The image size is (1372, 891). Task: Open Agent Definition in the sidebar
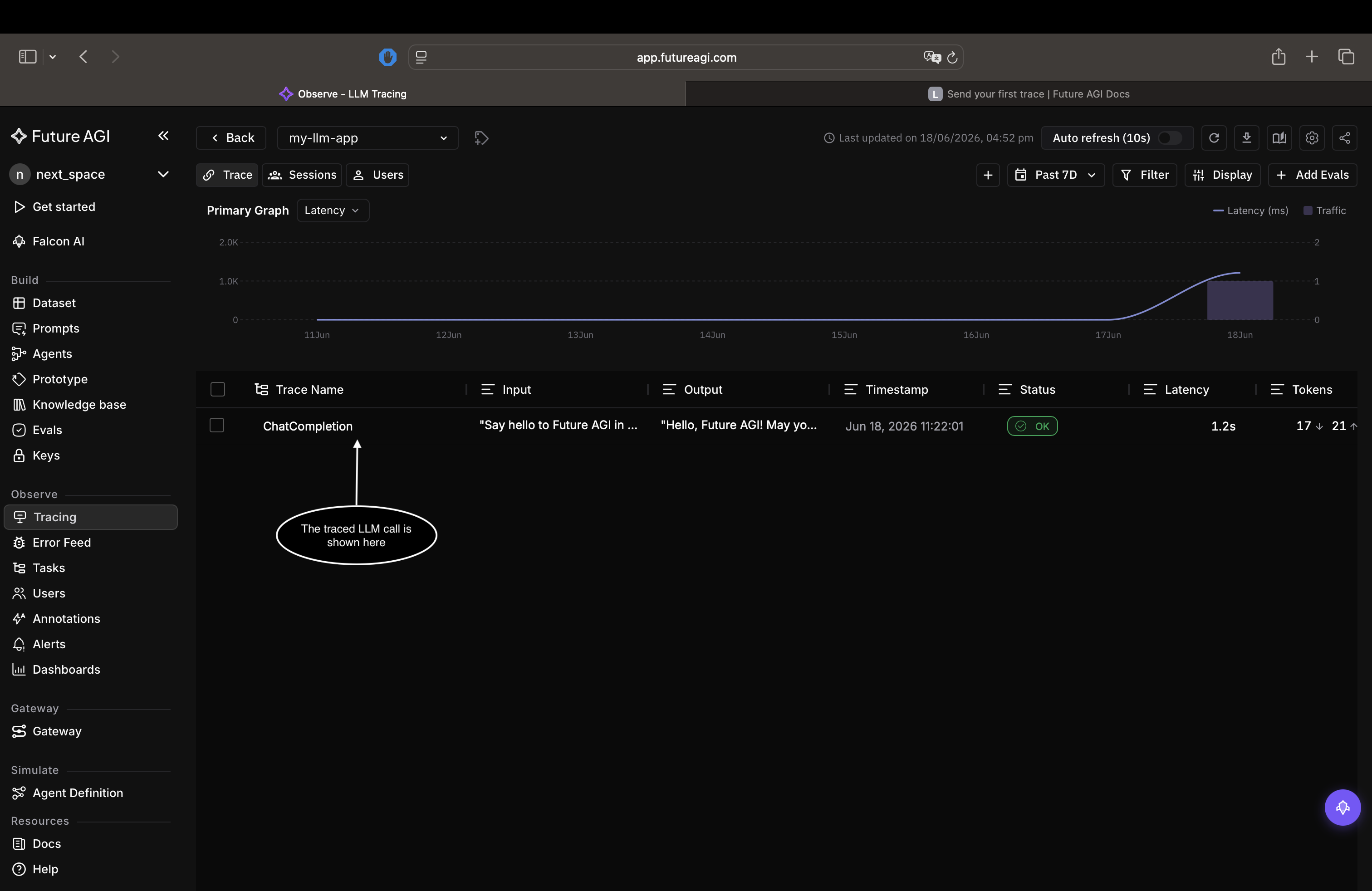90,793
